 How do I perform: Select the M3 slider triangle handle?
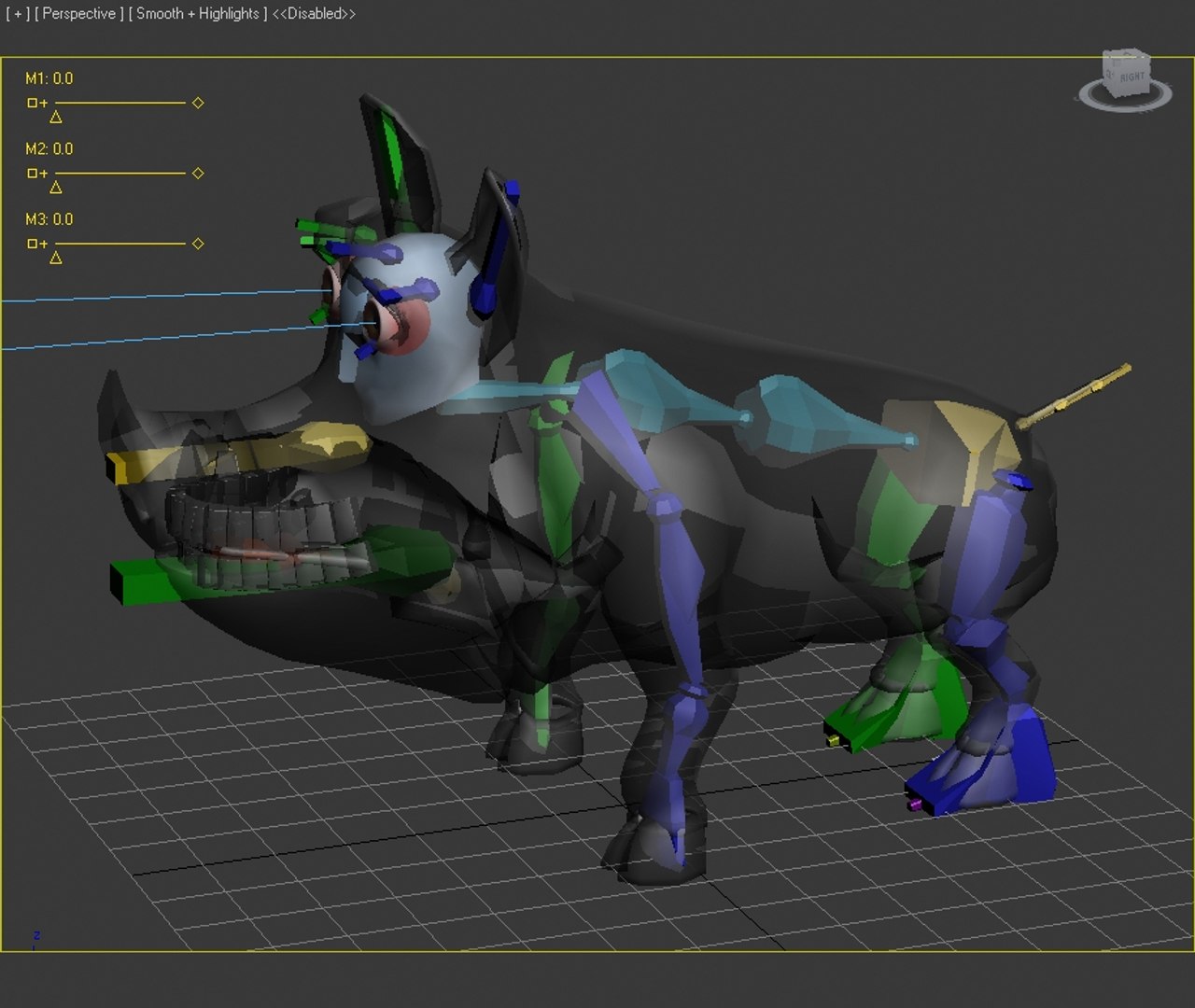[x=56, y=258]
